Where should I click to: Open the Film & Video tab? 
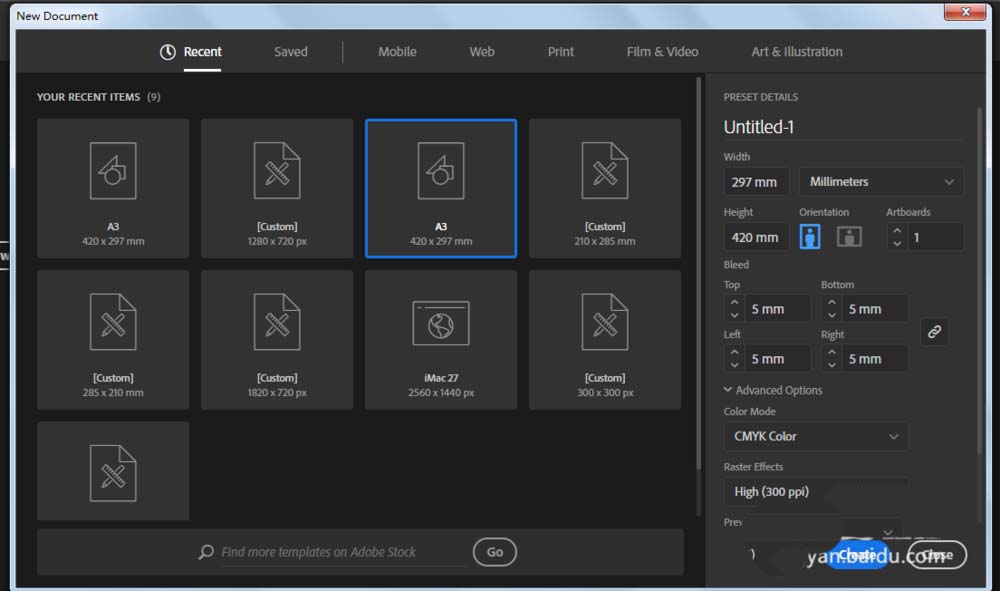pos(662,52)
